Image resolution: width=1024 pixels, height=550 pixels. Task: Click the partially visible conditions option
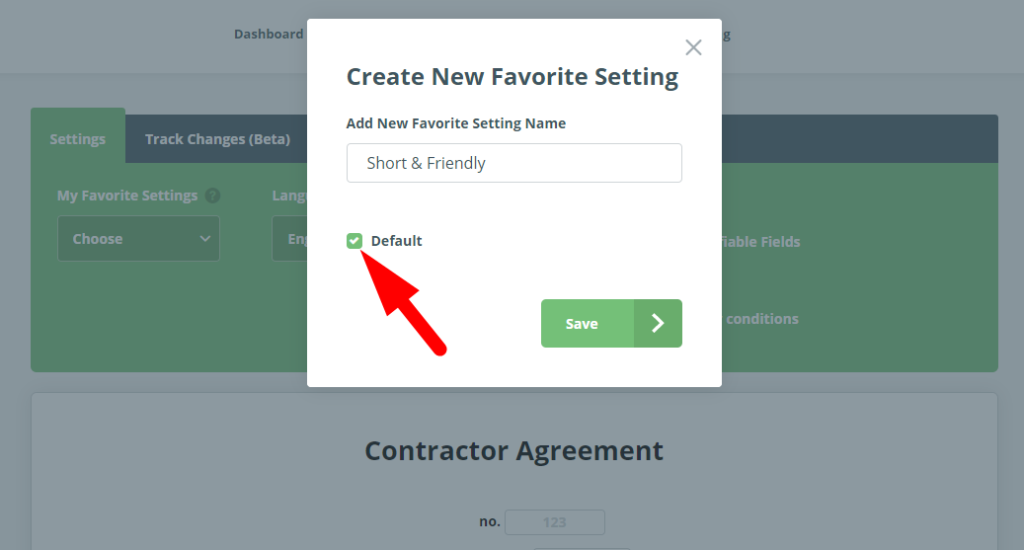coord(761,319)
